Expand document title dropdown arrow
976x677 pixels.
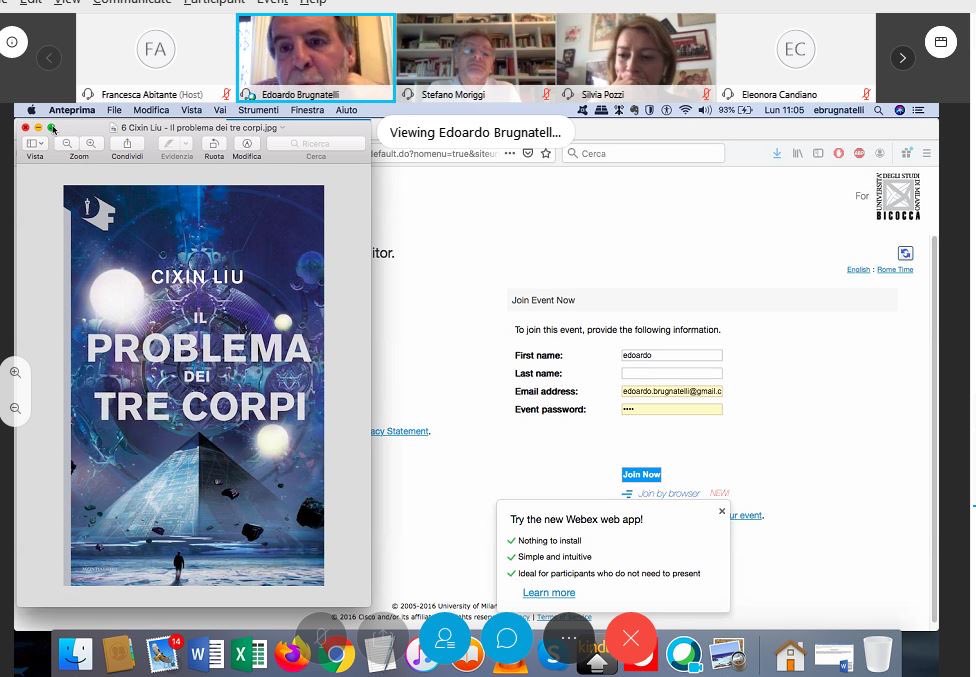pos(283,128)
